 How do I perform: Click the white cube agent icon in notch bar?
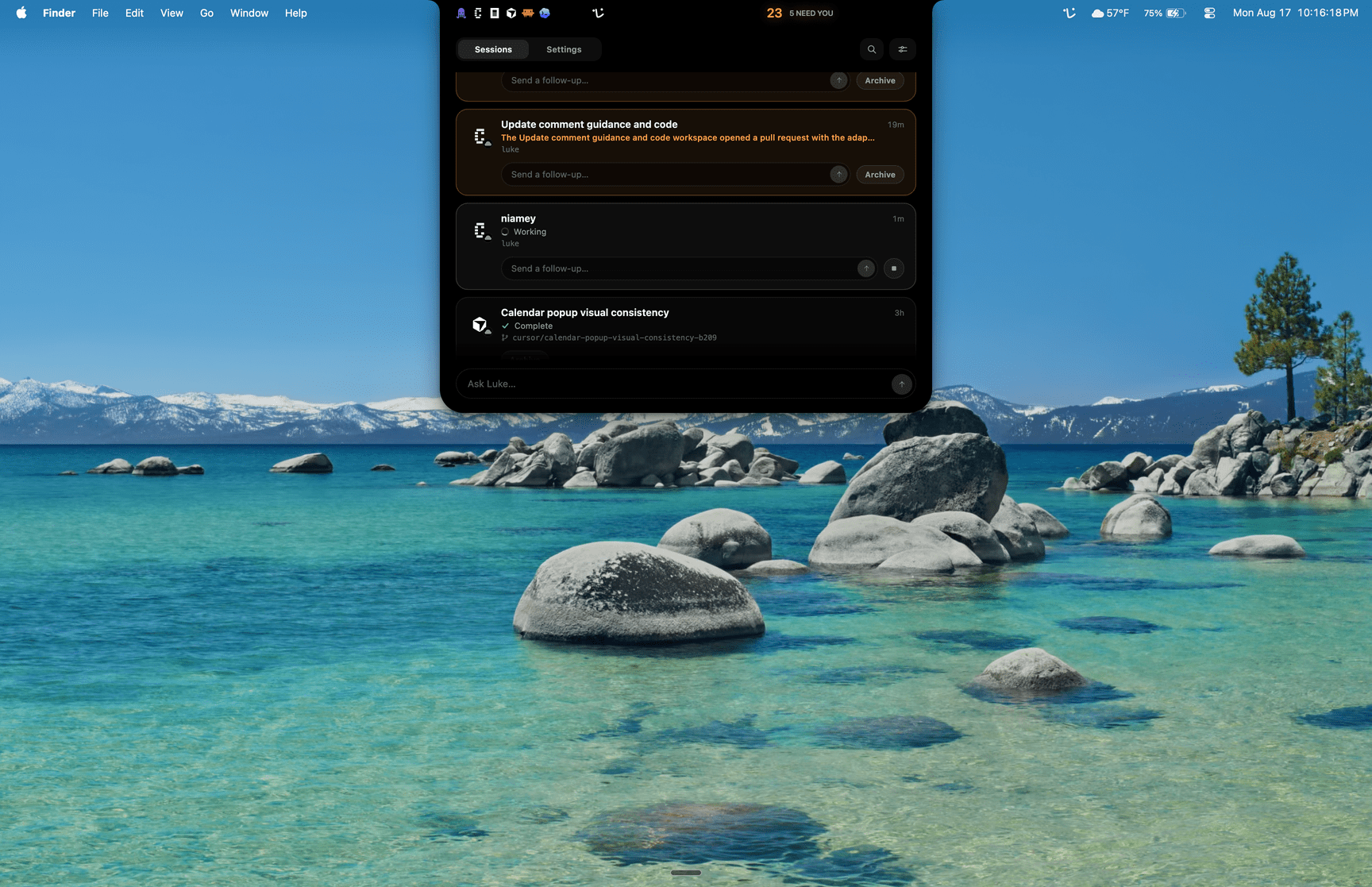[511, 13]
